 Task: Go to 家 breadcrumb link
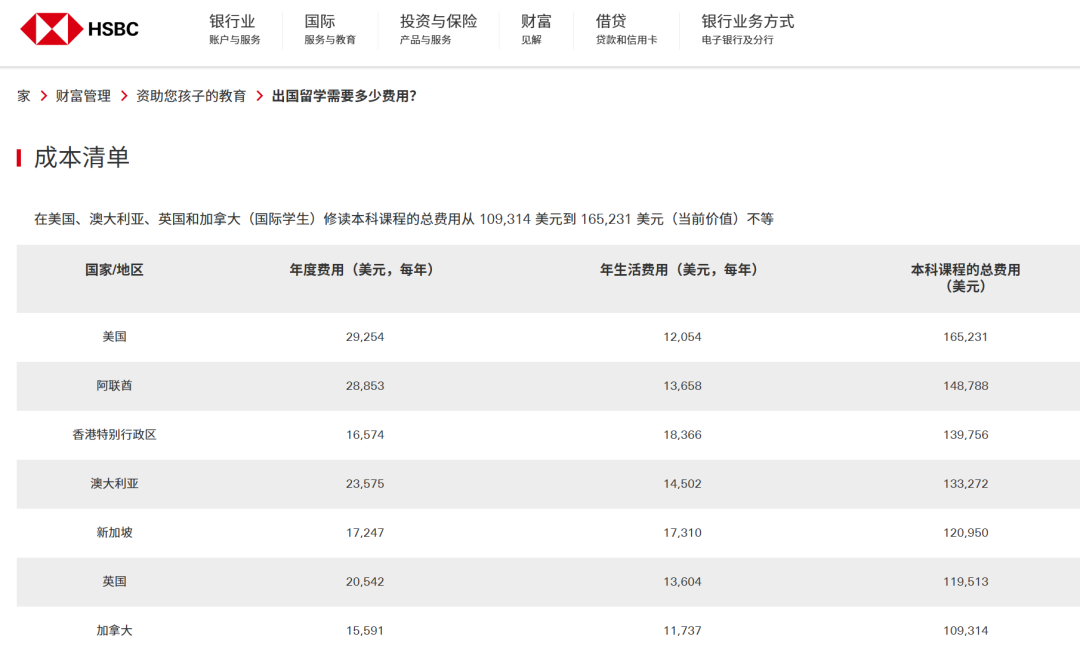click(x=24, y=96)
